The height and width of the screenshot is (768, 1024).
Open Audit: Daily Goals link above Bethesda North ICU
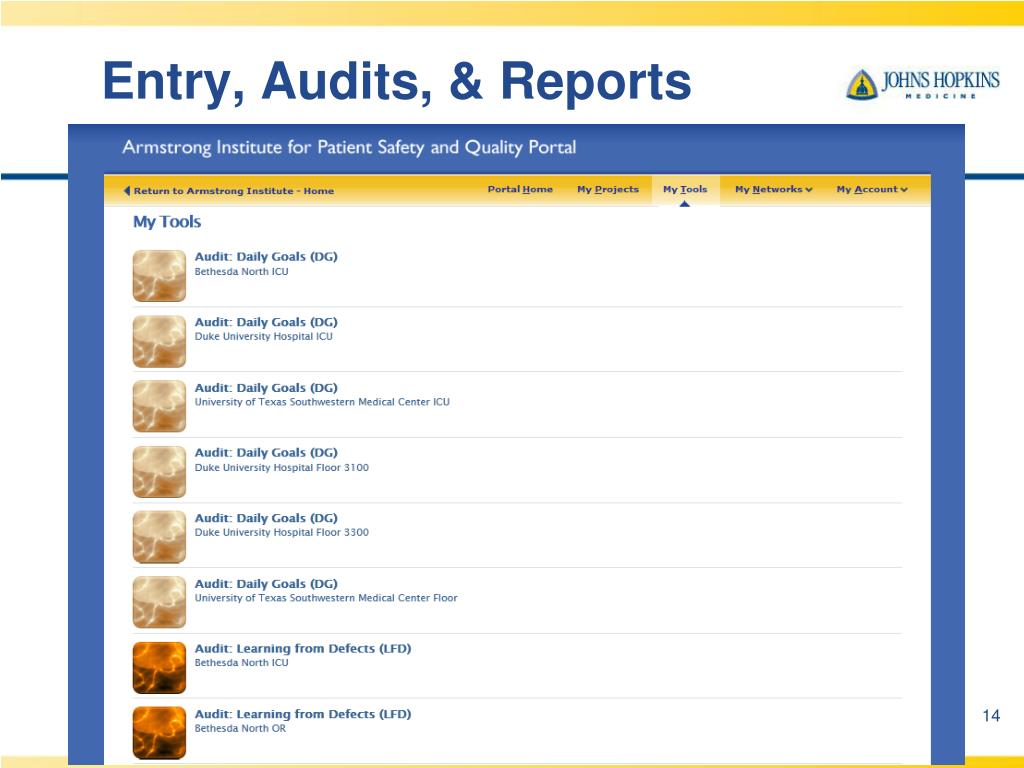(x=266, y=257)
